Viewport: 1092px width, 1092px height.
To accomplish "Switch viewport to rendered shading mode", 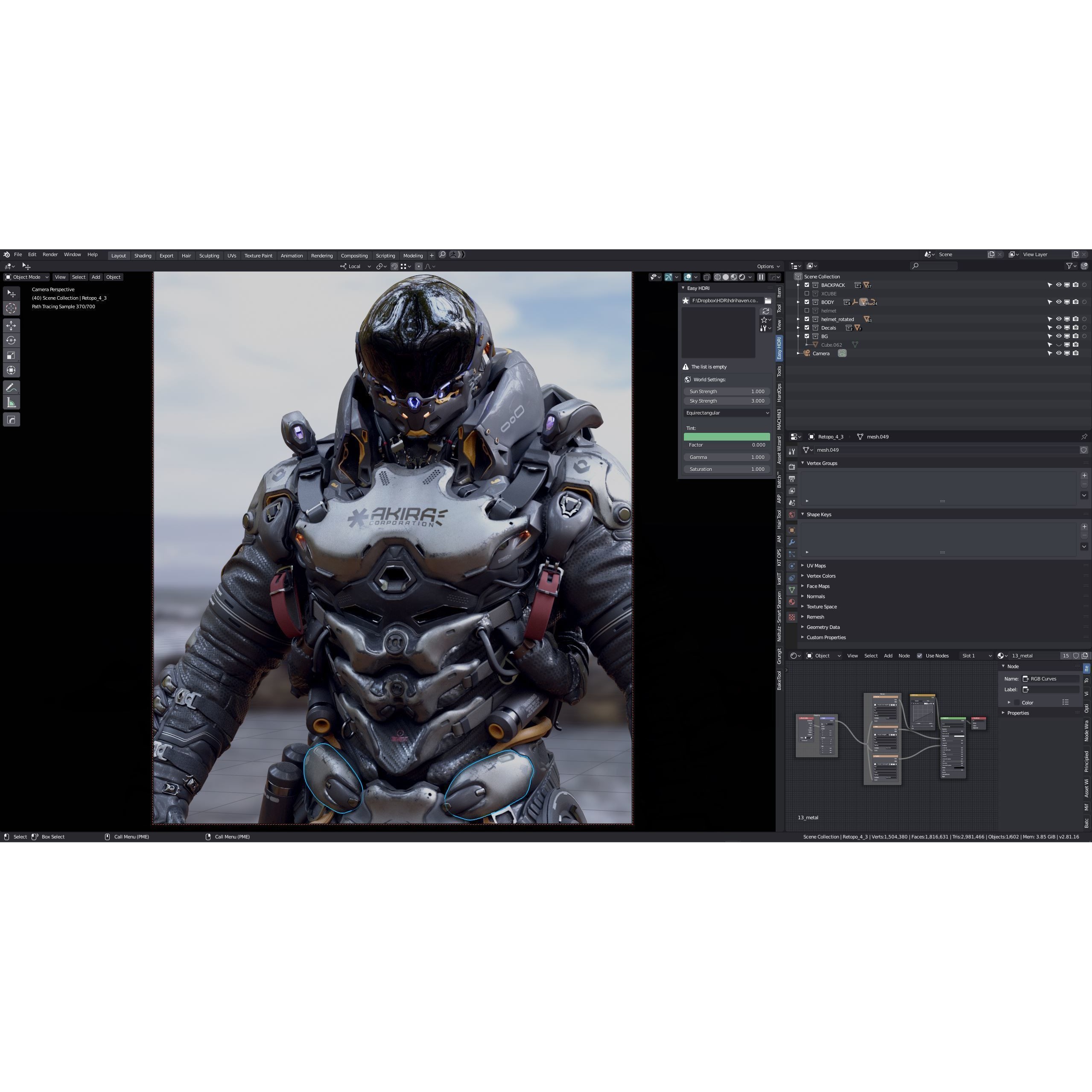I will click(x=741, y=277).
